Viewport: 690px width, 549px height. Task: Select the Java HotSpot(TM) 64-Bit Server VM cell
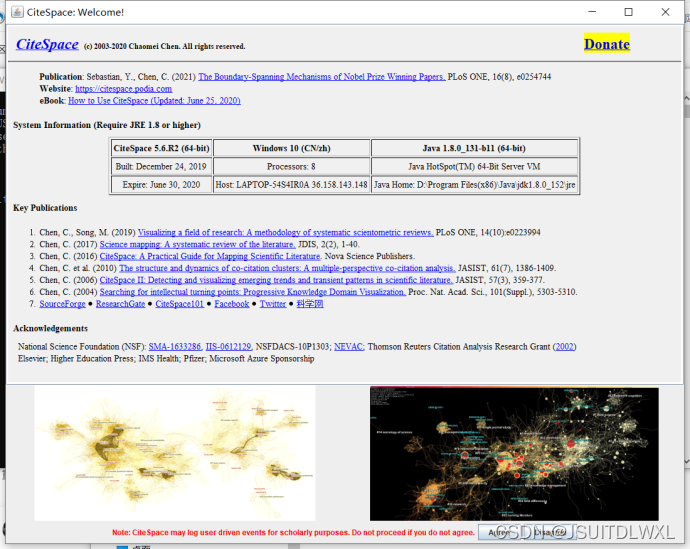pyautogui.click(x=474, y=167)
